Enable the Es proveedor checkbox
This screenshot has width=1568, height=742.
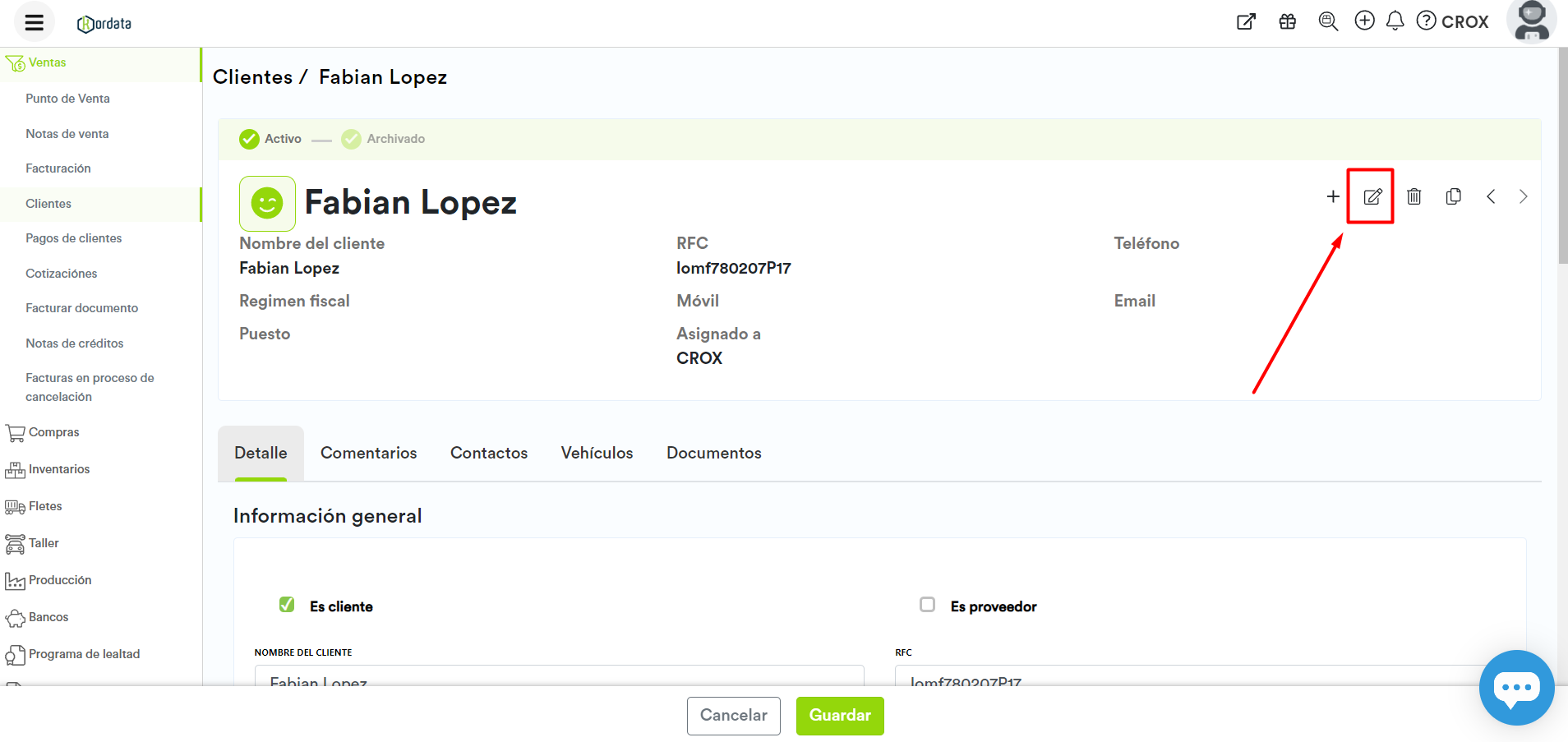point(927,605)
